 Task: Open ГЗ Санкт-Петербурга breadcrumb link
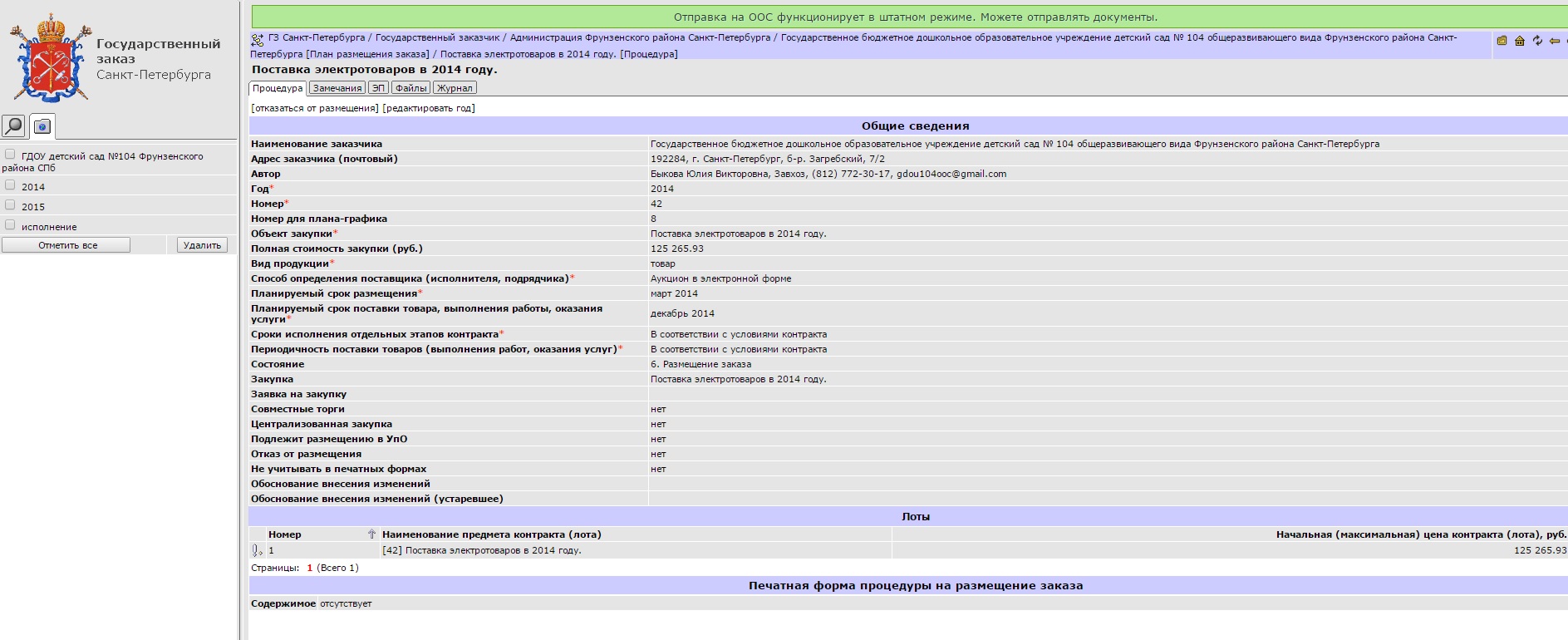(x=317, y=38)
